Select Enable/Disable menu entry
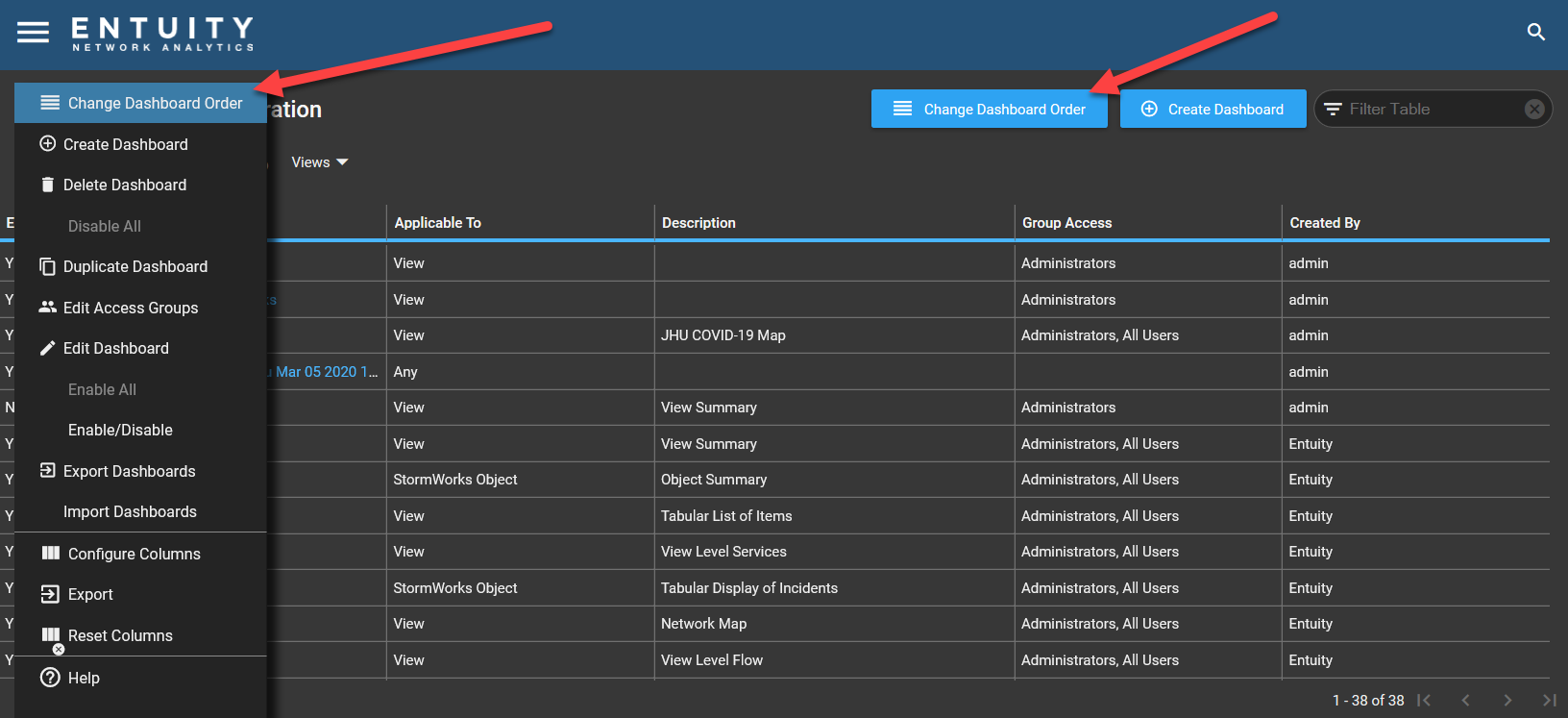1568x718 pixels. click(x=140, y=430)
